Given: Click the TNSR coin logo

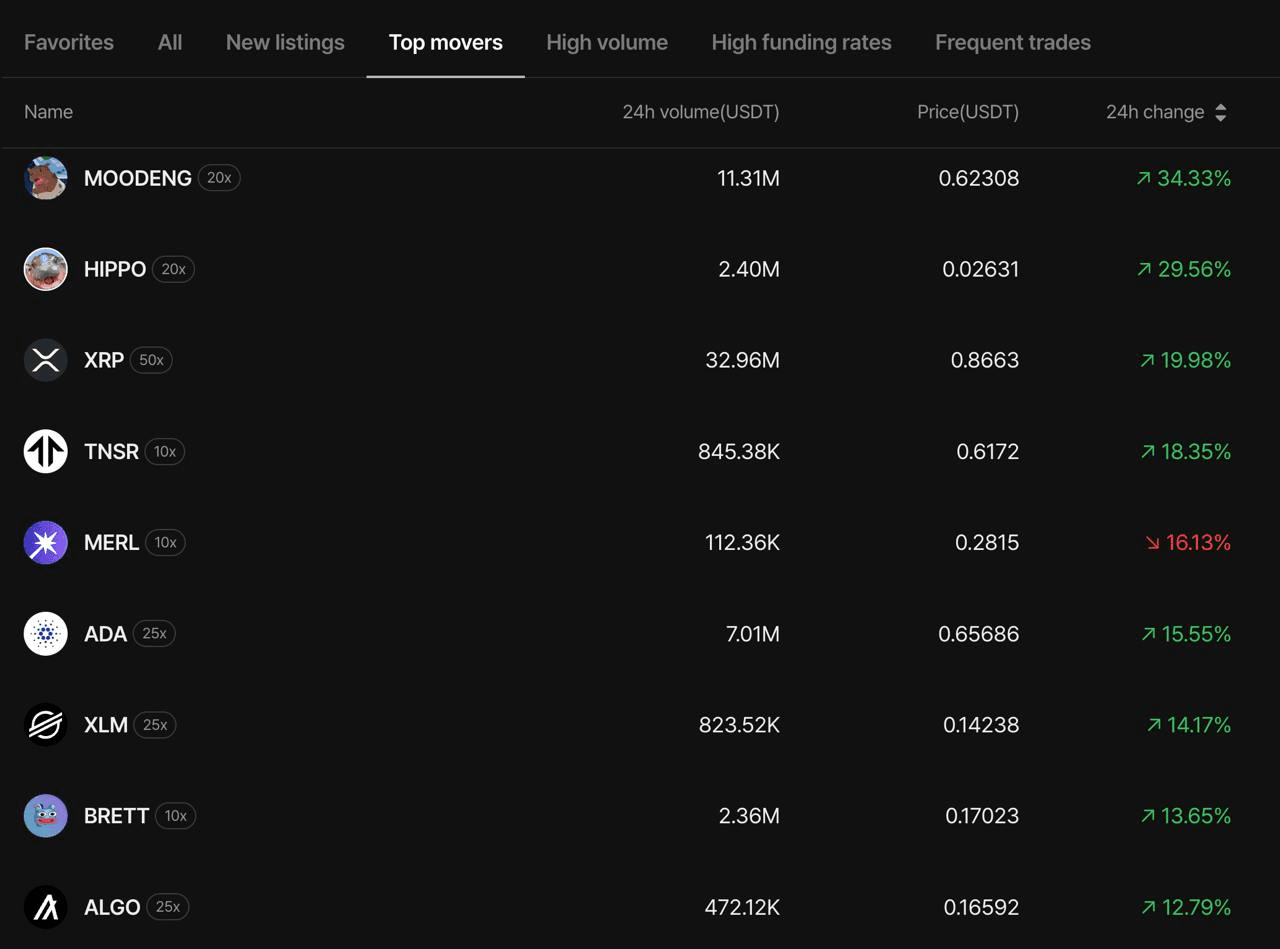Looking at the screenshot, I should tap(45, 451).
